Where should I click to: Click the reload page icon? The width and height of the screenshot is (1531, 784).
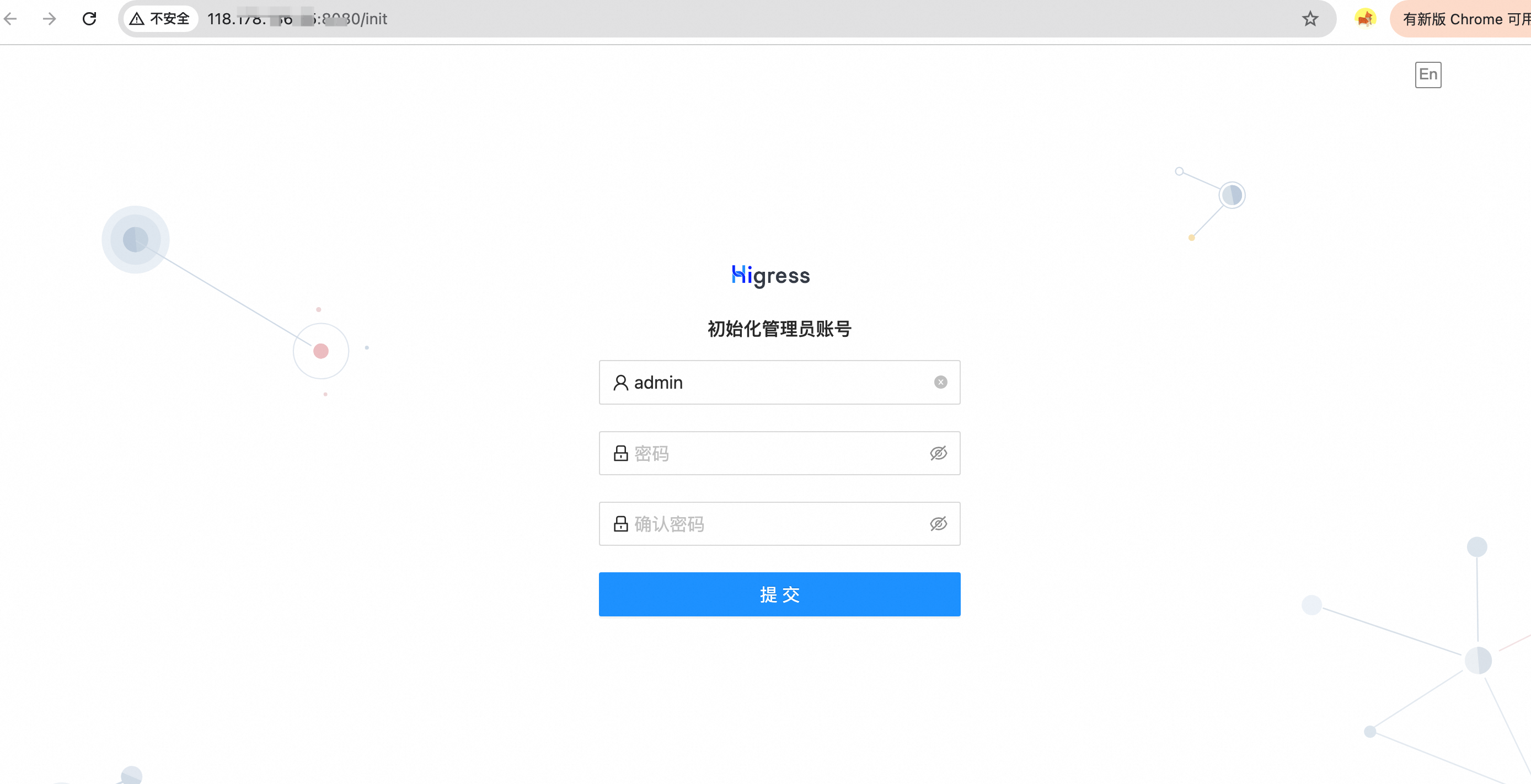click(x=90, y=18)
